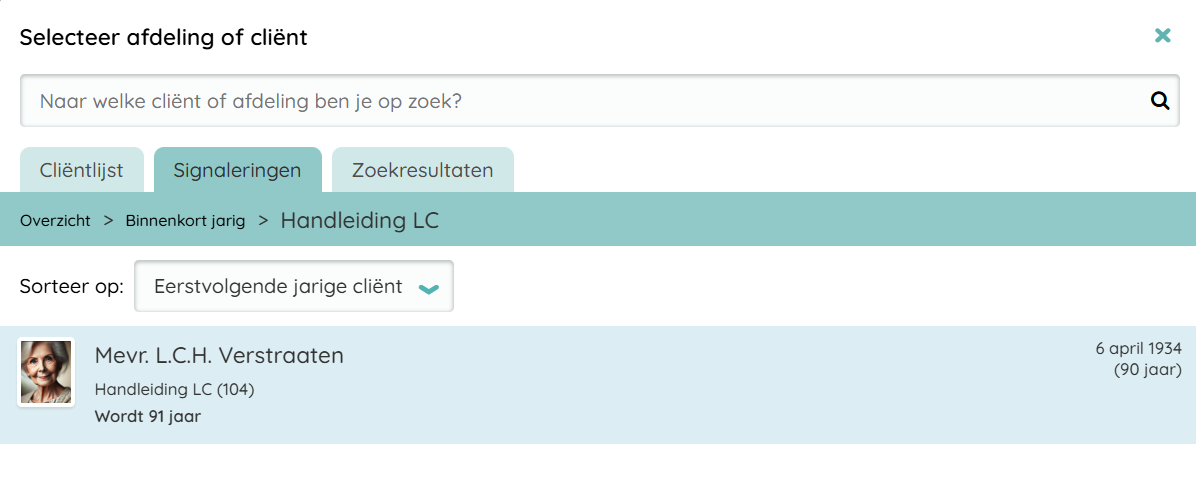Click the breadcrumb separator after Overzicht

[108, 221]
